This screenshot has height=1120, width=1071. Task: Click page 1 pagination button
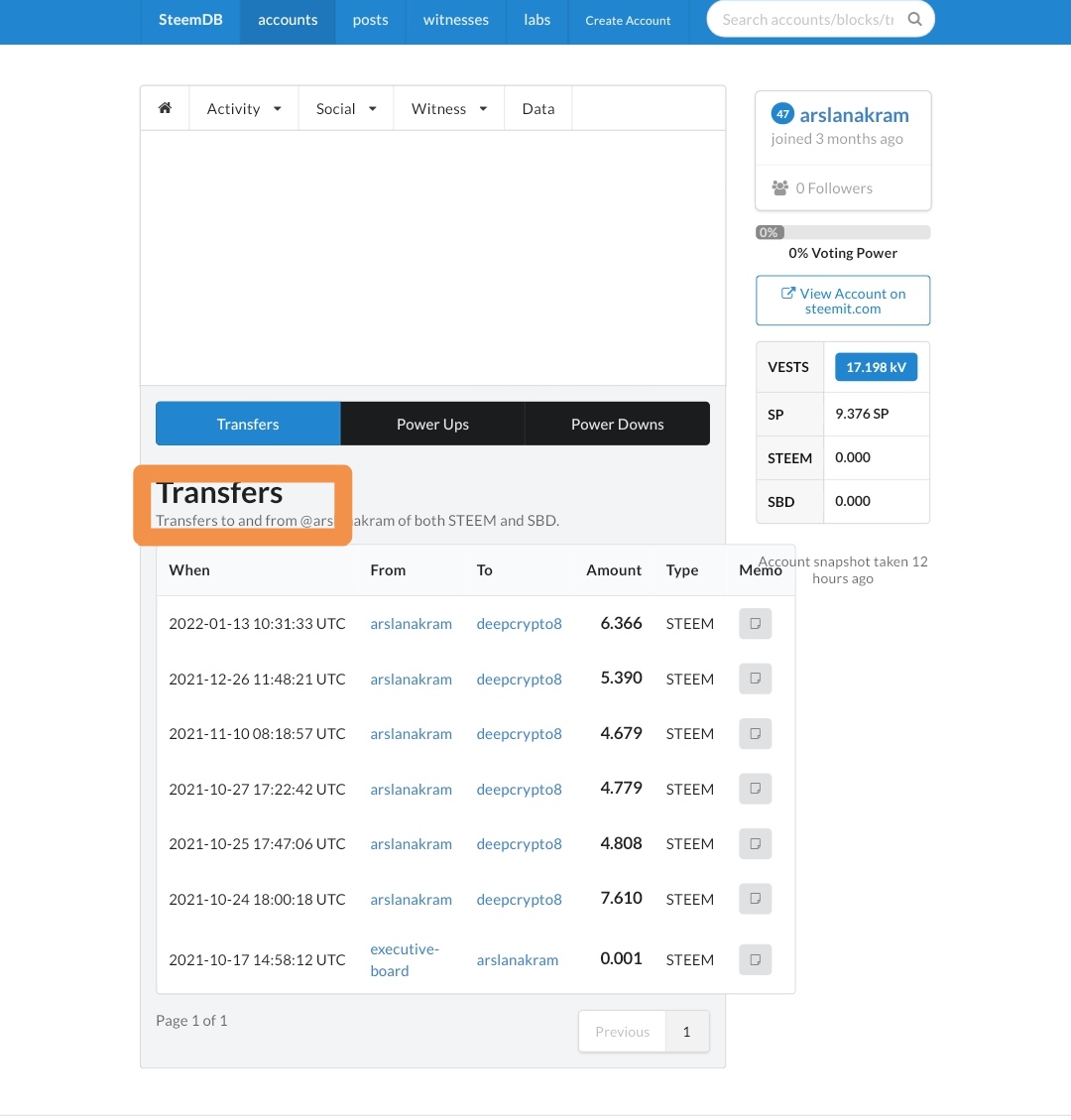(687, 1032)
